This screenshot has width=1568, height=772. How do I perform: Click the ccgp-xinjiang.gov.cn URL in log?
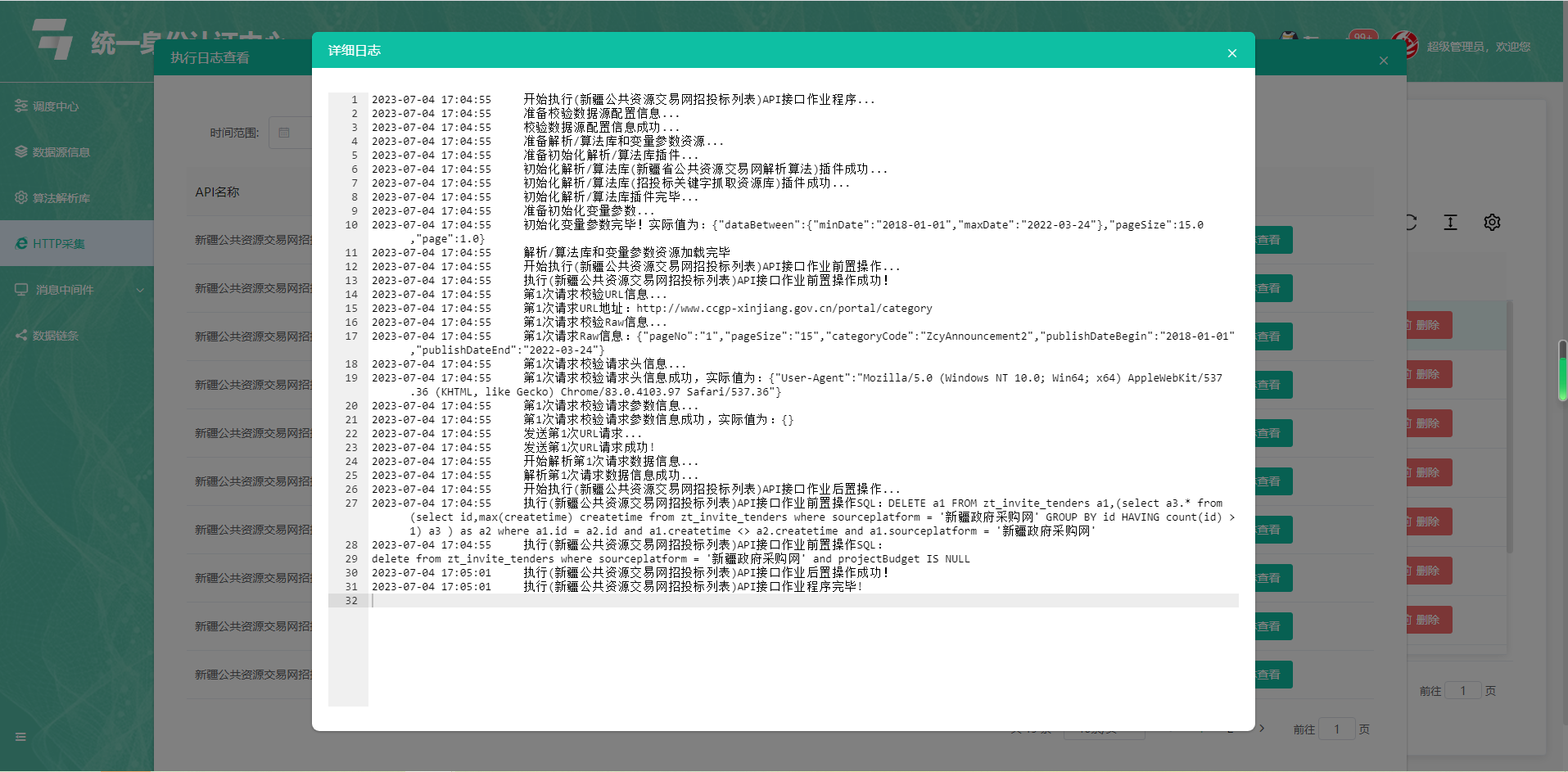(784, 309)
